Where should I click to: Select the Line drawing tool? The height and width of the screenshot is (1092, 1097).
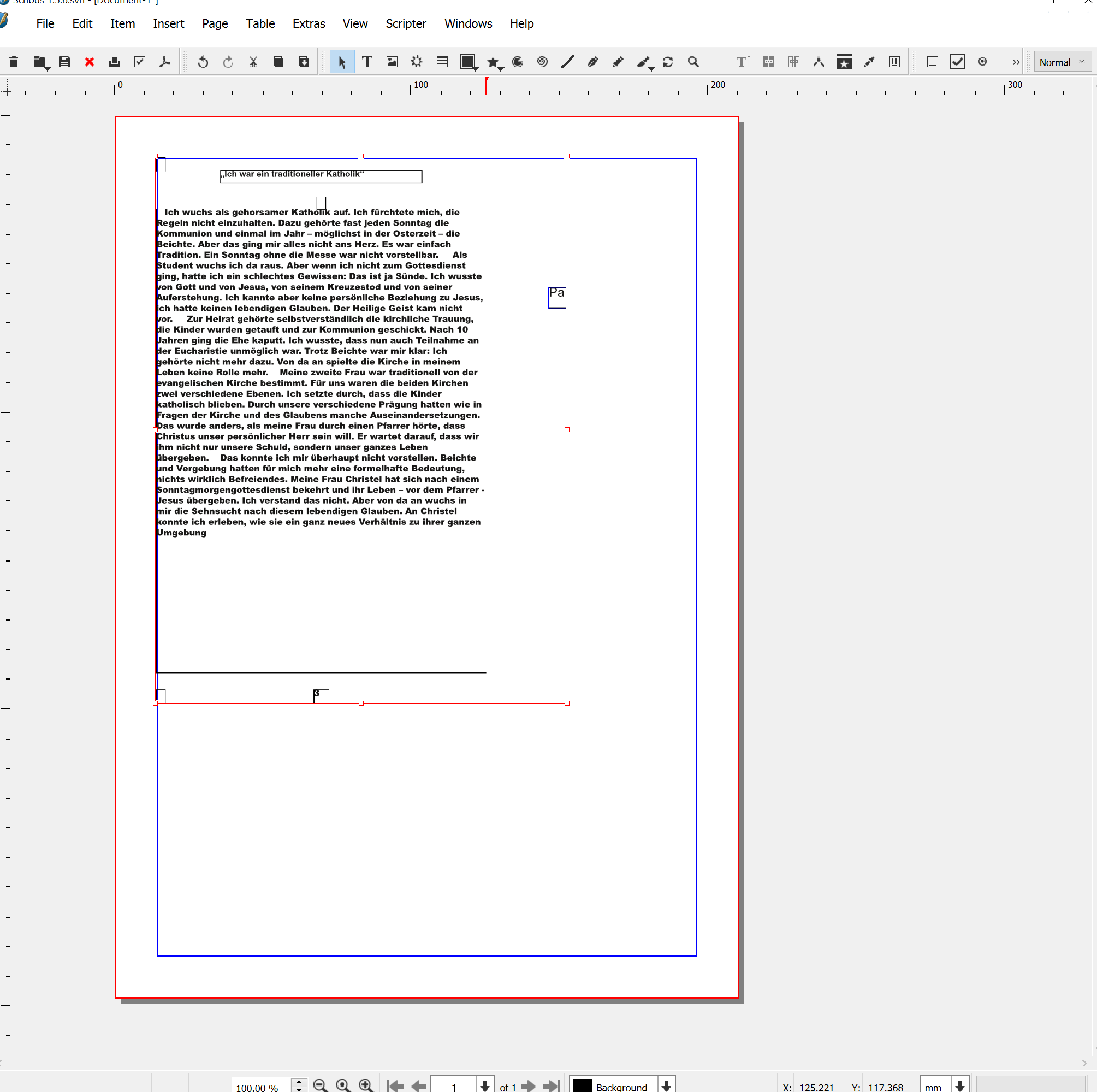[x=567, y=62]
